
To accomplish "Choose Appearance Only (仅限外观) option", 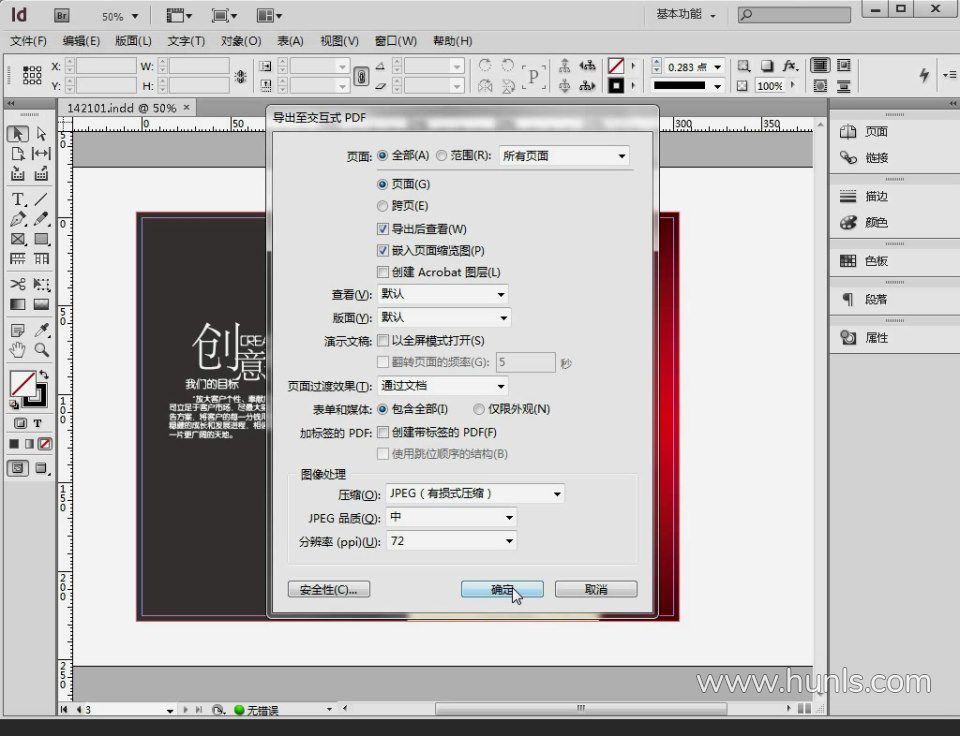I will click(479, 409).
